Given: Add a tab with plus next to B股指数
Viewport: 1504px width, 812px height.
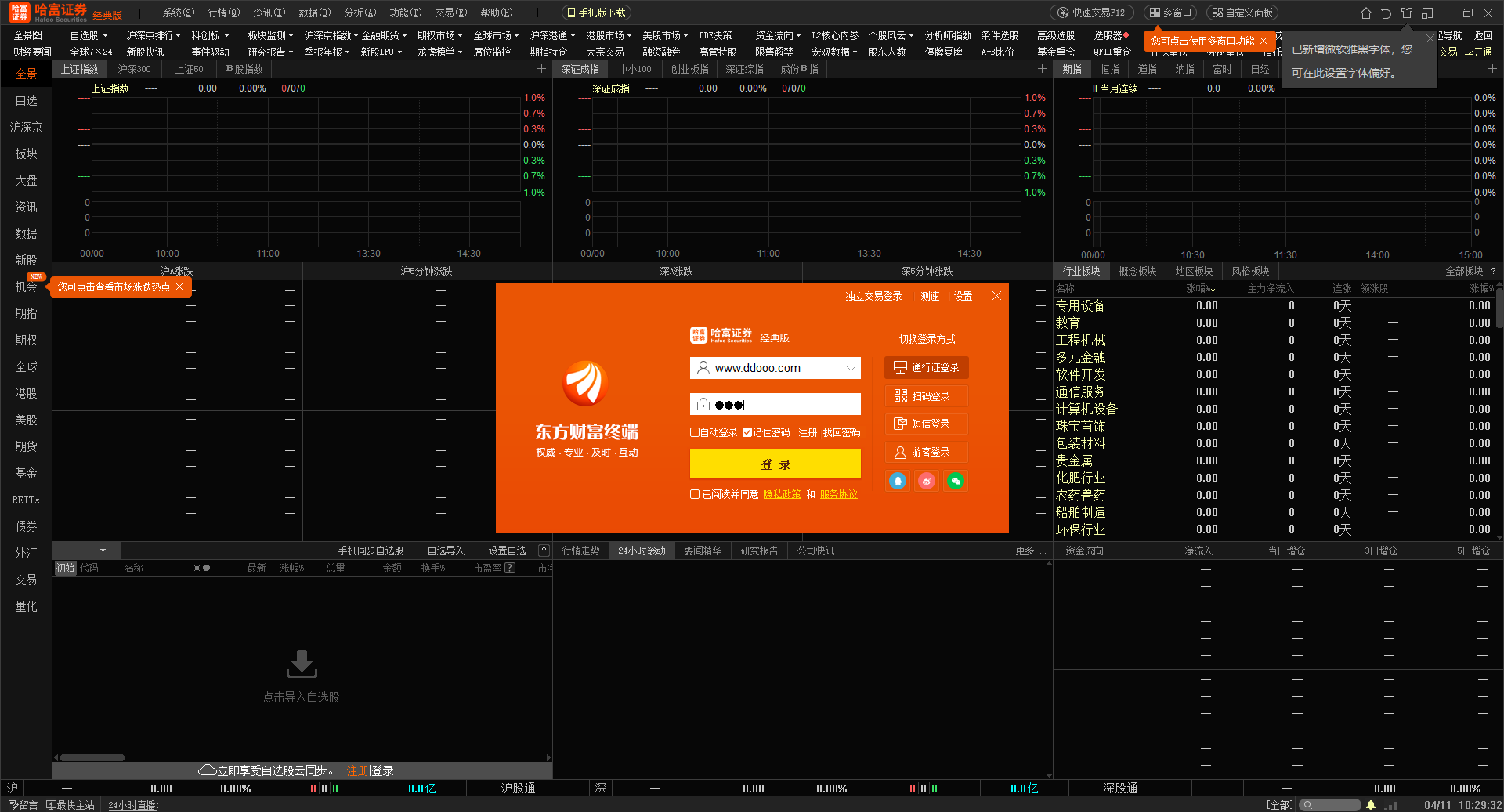Looking at the screenshot, I should 541,70.
